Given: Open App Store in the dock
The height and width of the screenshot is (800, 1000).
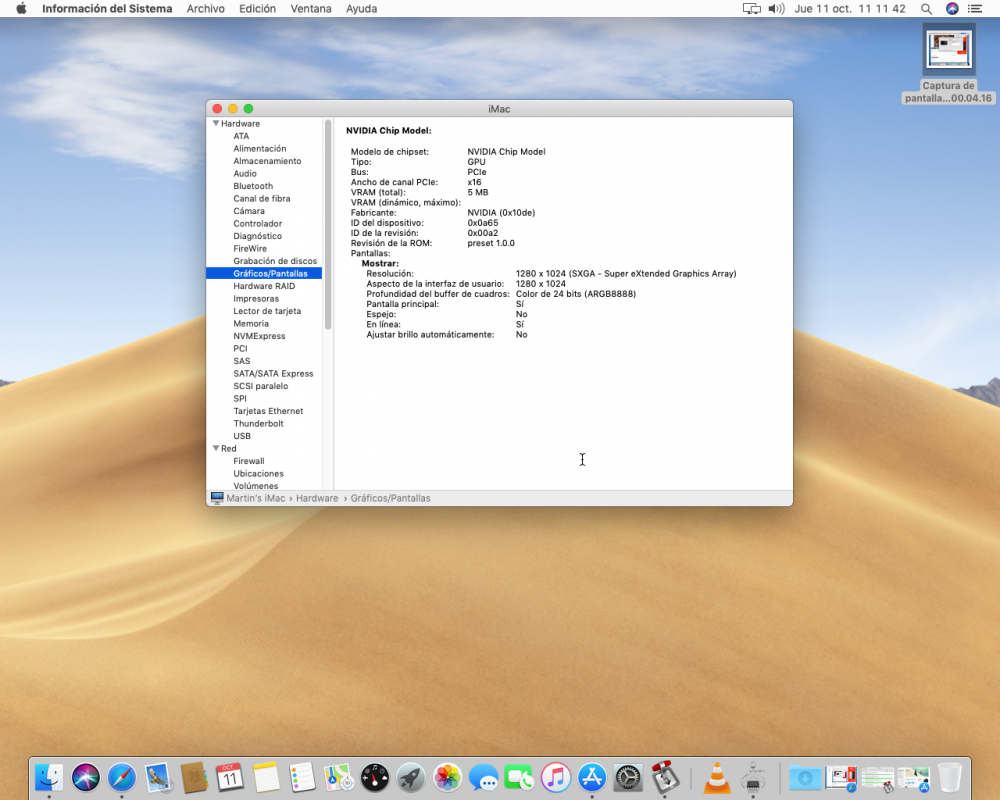Looking at the screenshot, I should [592, 778].
